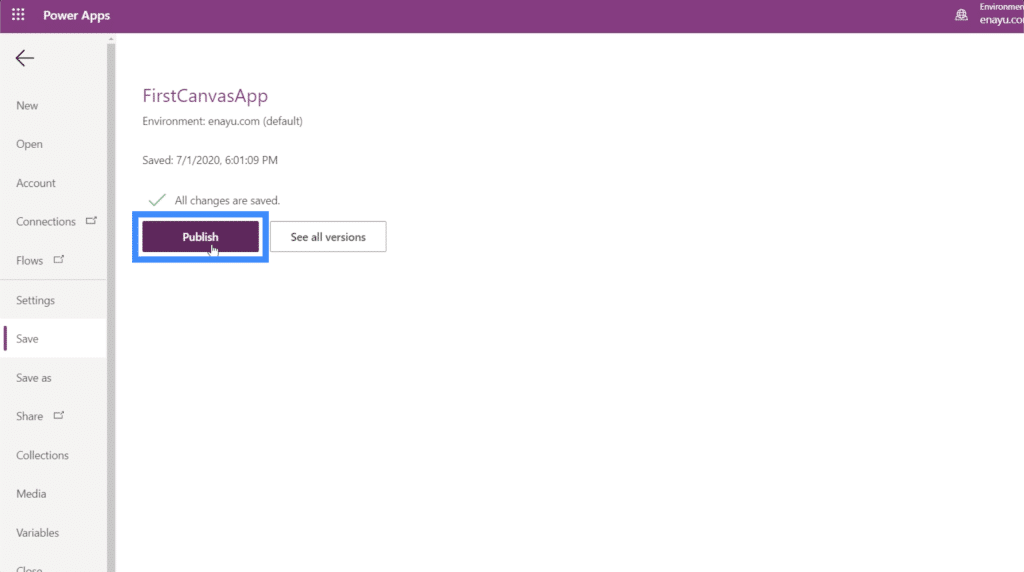Click the external link icon next to Connections
This screenshot has height=572, width=1024.
[91, 221]
